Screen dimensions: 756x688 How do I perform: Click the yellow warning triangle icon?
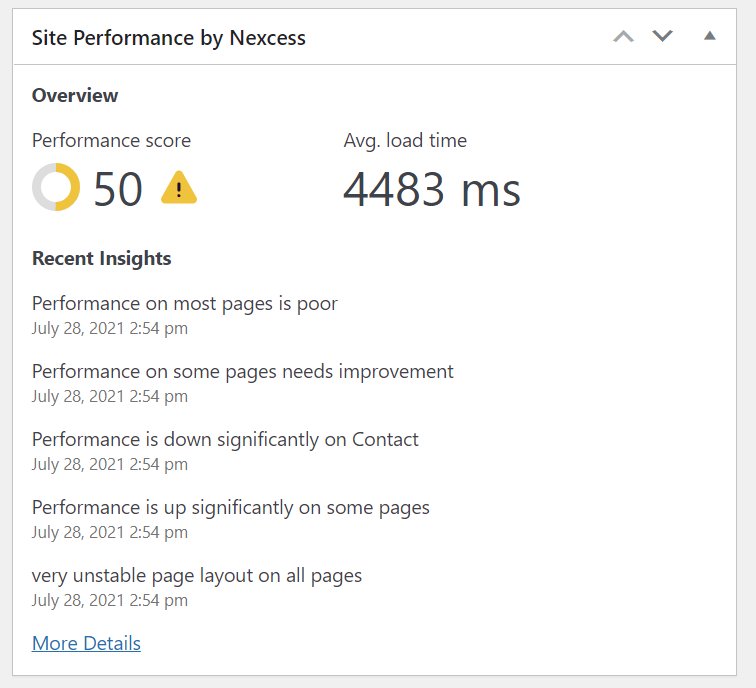179,188
